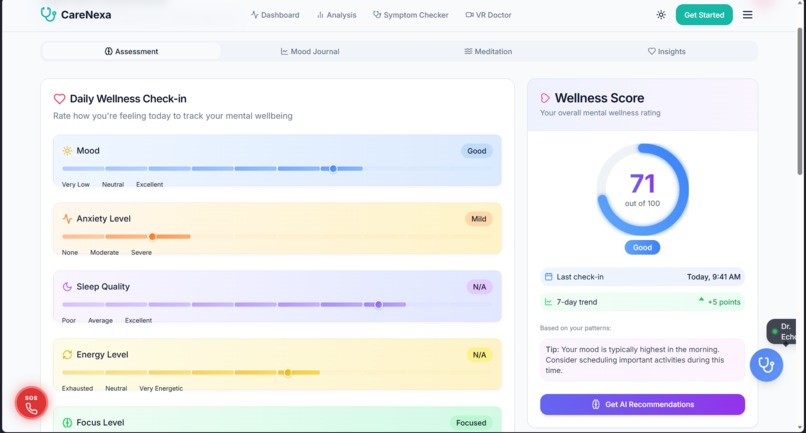Click the moon icon next to Sleep Quality
806x433 pixels.
pos(67,286)
